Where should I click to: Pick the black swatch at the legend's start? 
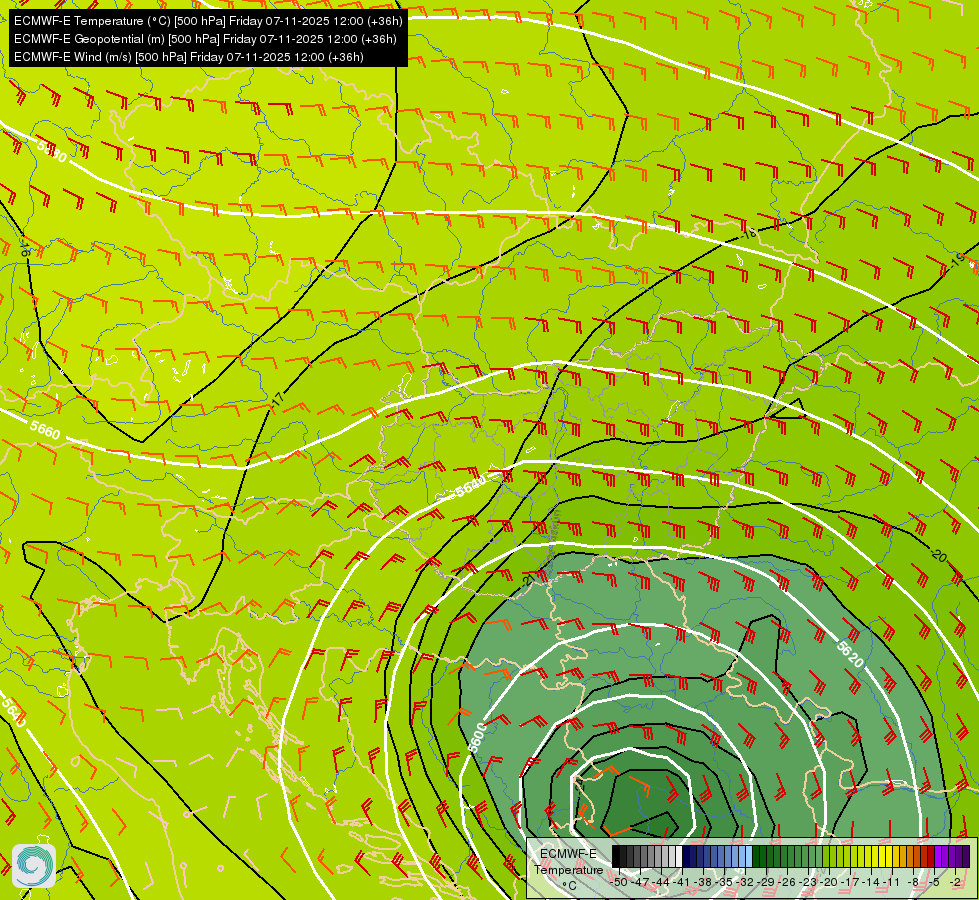click(616, 856)
